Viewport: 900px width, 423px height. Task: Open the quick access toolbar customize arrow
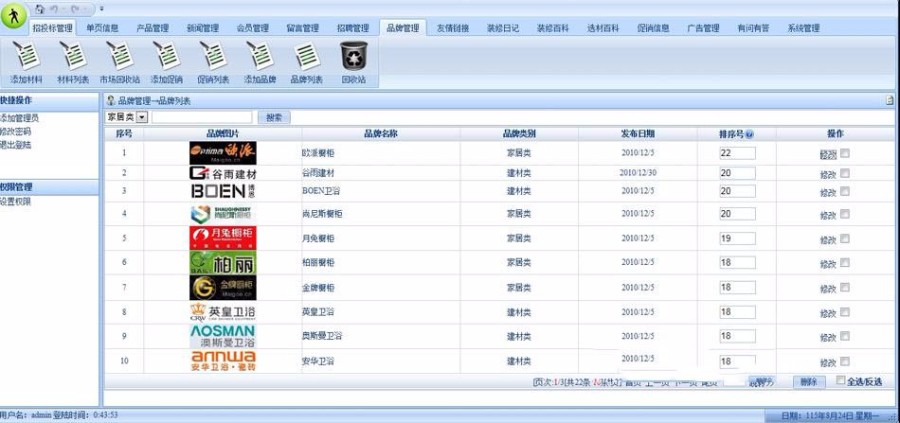(x=102, y=9)
